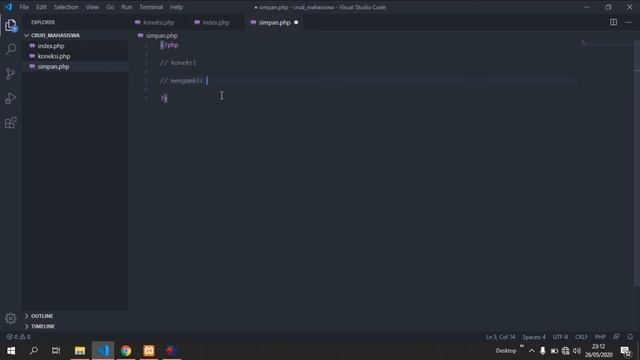Click the editor vertical scrollbar

click(x=637, y=163)
